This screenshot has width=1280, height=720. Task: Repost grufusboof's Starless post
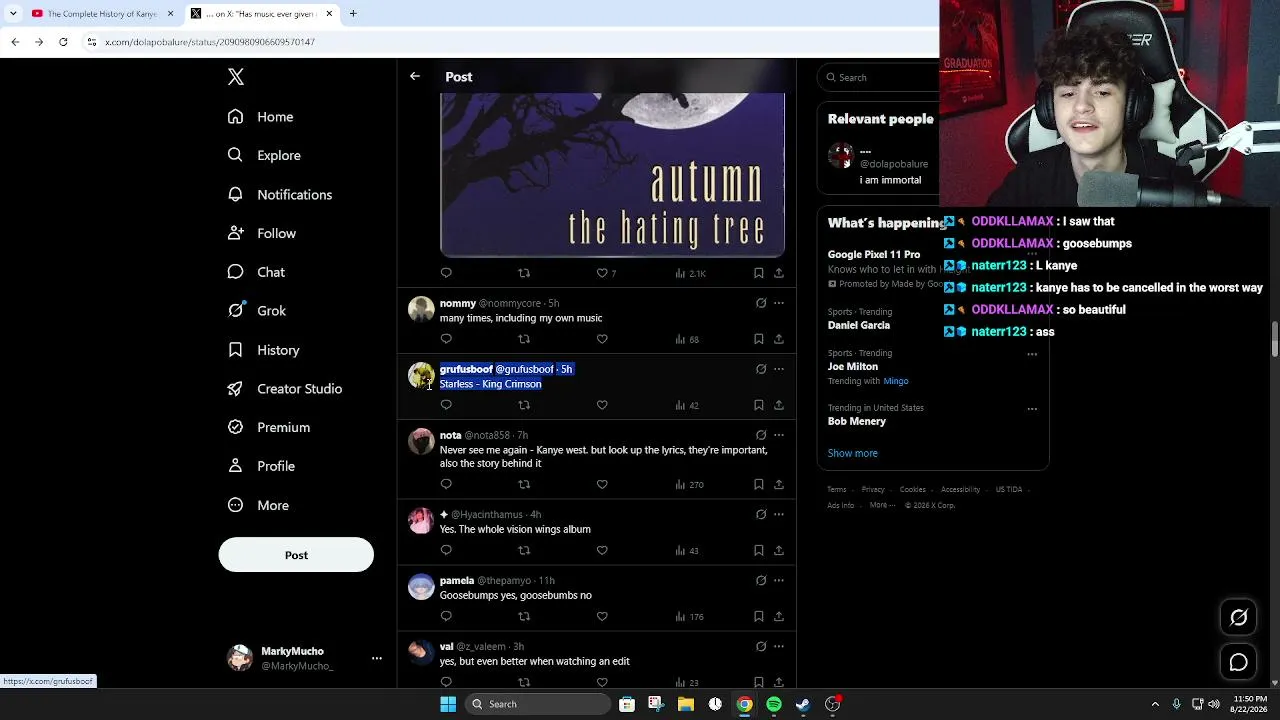524,405
